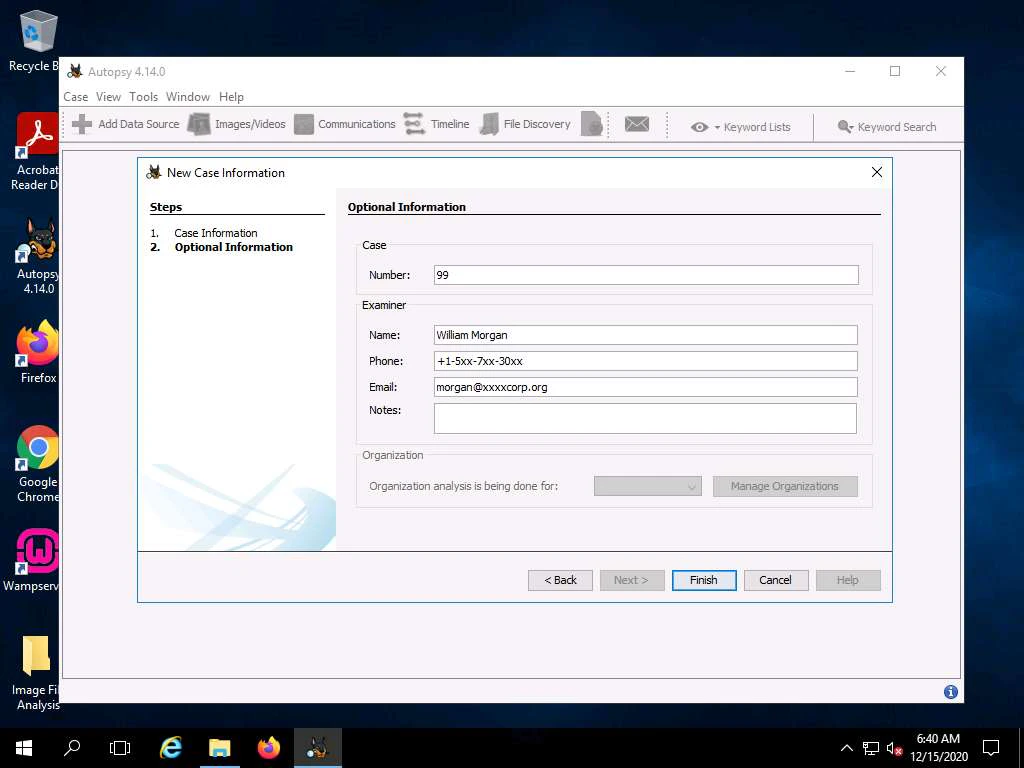This screenshot has width=1024, height=768.
Task: Click Autopsy icon in the taskbar
Action: point(317,748)
